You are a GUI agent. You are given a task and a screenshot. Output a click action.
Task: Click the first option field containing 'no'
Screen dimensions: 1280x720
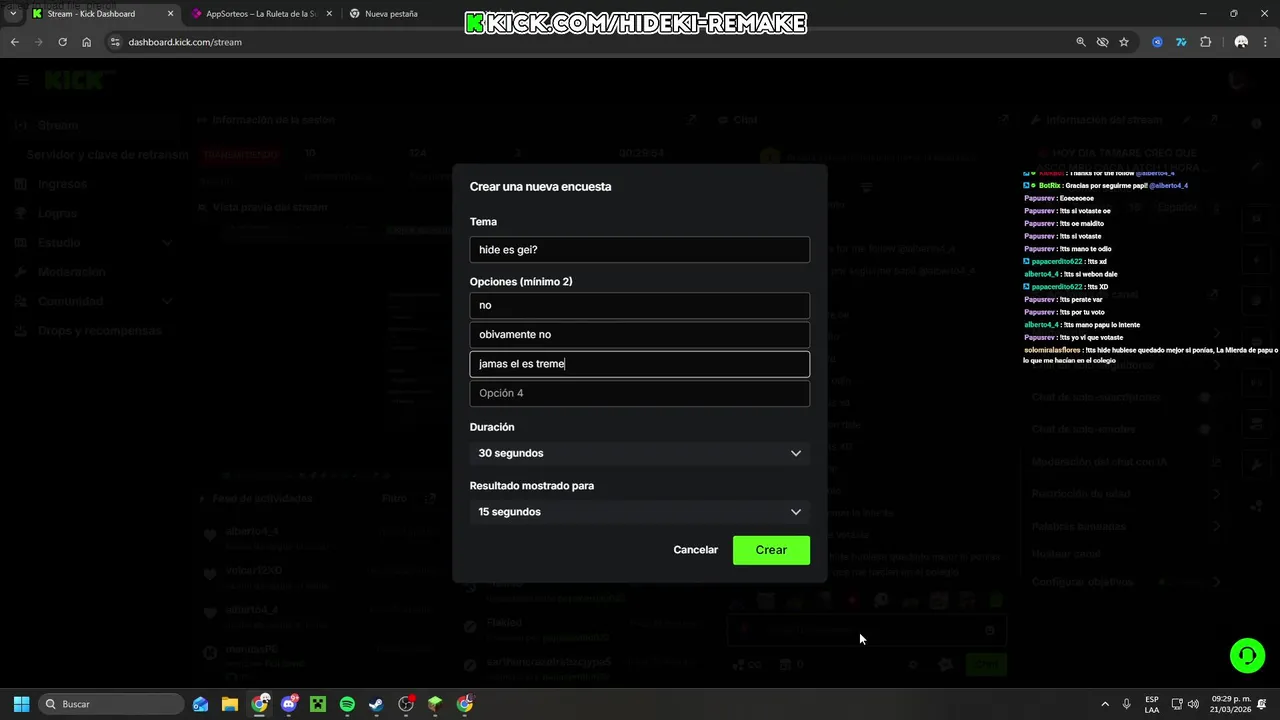[x=640, y=305]
